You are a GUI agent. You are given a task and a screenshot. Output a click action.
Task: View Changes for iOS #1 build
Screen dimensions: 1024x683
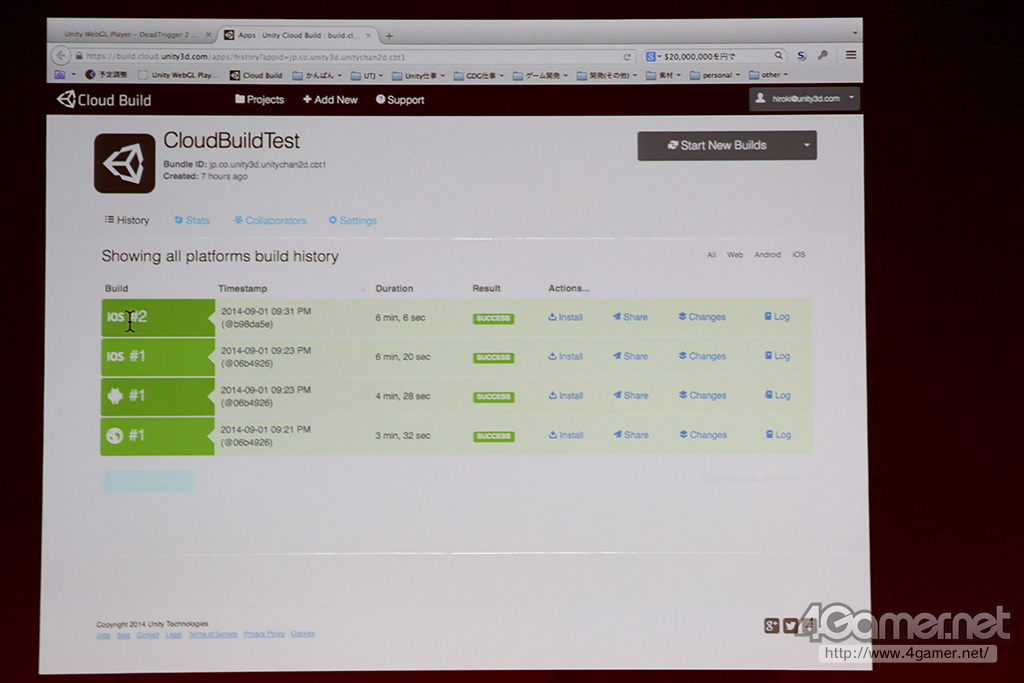pyautogui.click(x=702, y=356)
